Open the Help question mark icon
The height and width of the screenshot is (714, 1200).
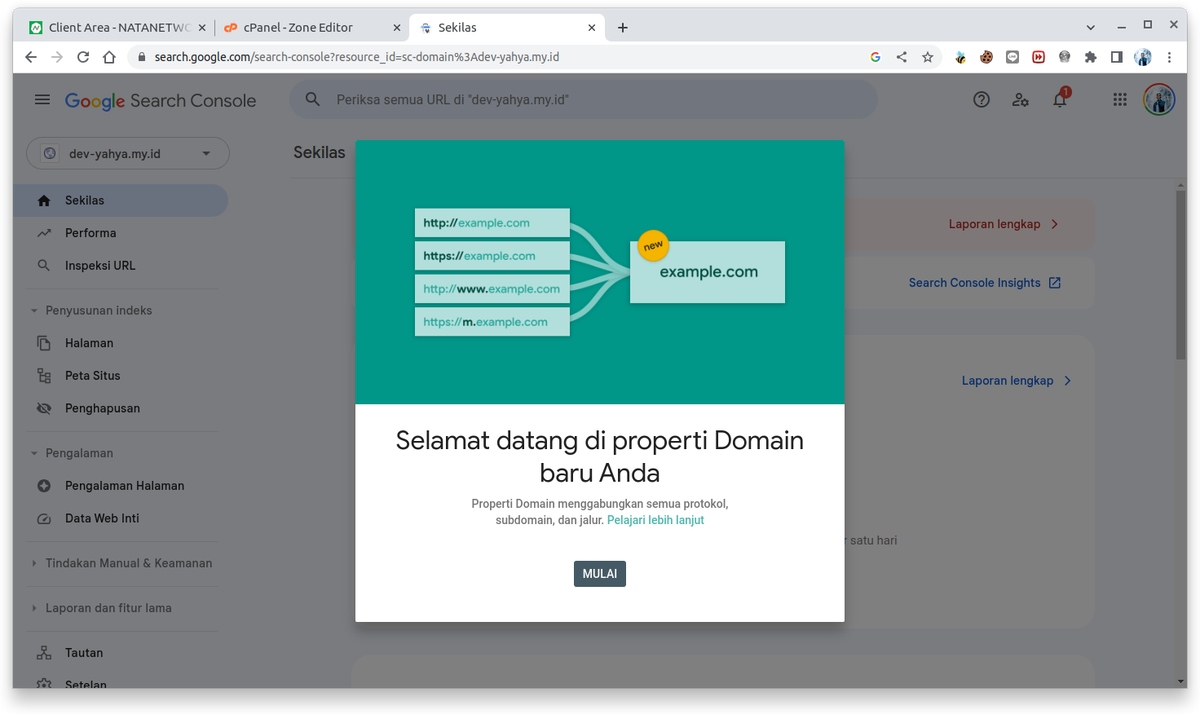click(982, 100)
